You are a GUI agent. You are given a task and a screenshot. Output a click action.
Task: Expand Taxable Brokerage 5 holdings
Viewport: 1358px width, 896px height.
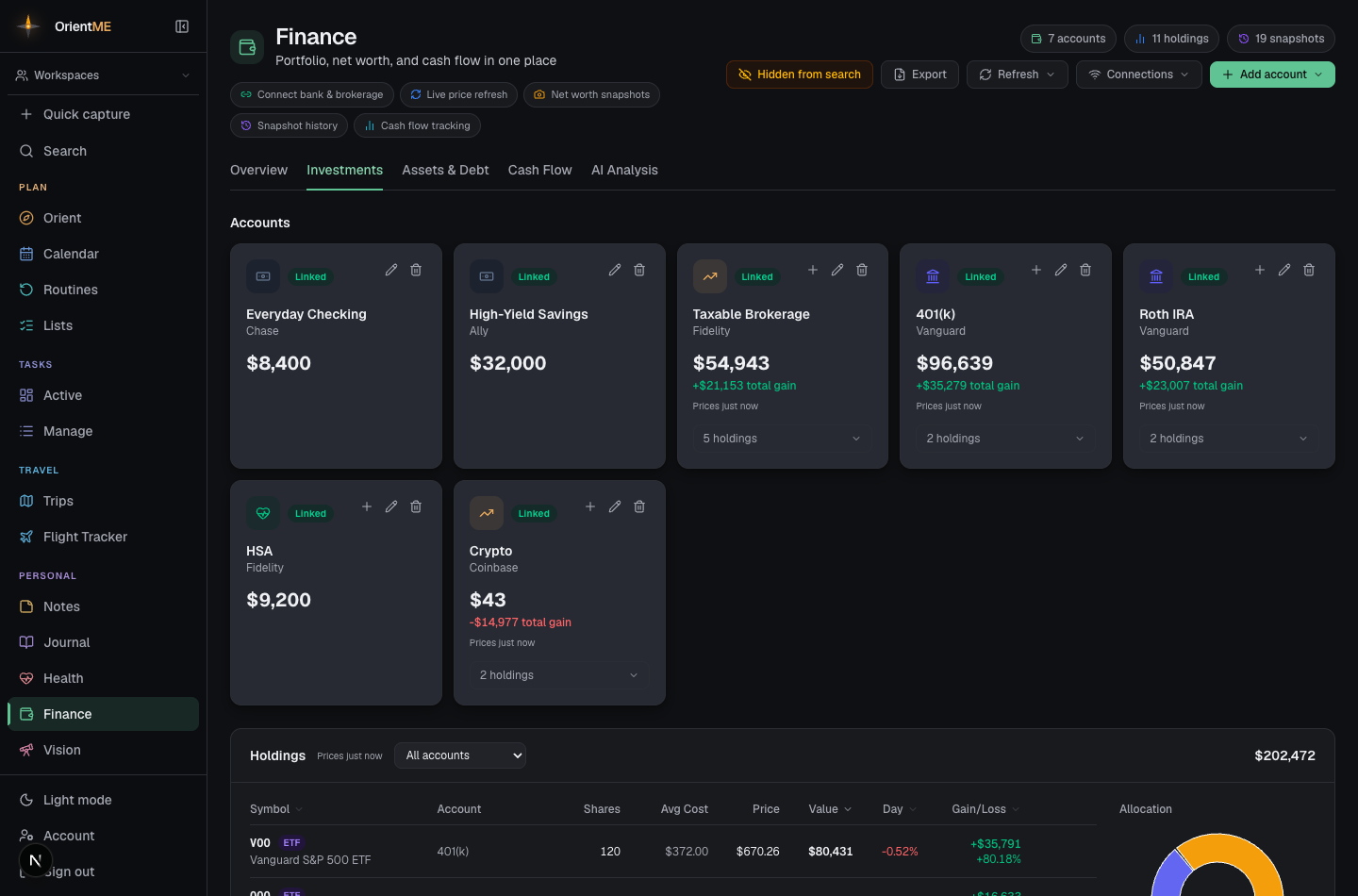(783, 439)
